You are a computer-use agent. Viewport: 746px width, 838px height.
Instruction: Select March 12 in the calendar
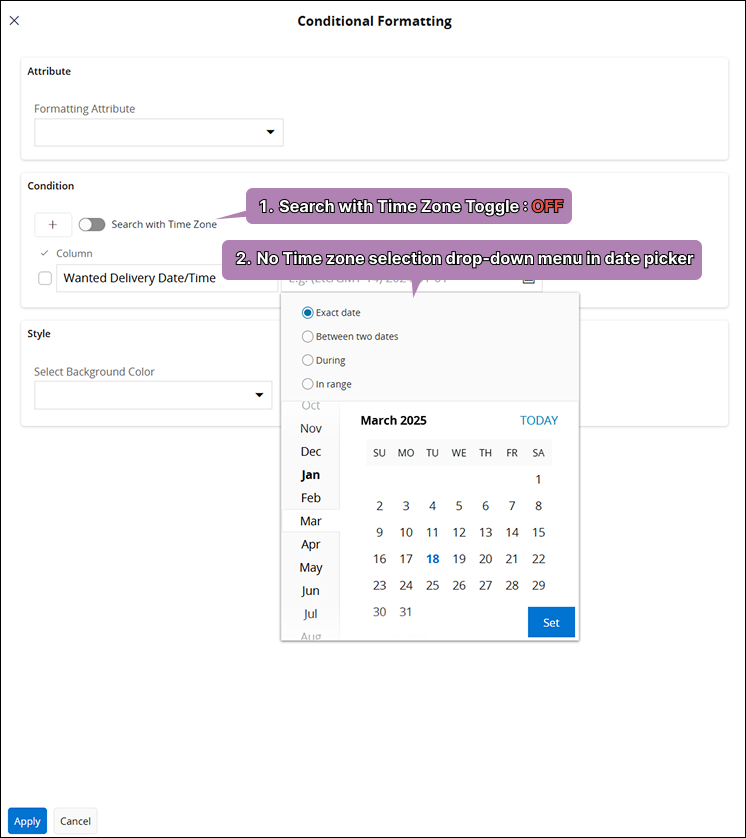(459, 532)
